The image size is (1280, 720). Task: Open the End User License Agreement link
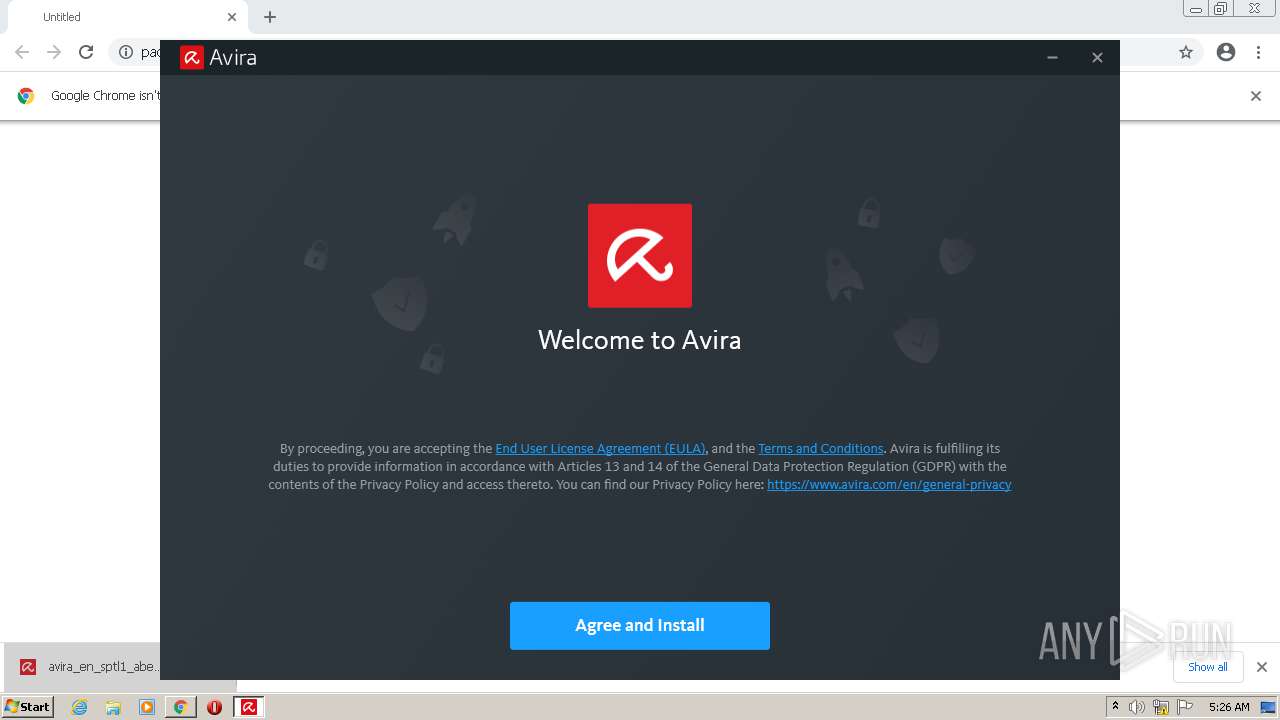click(x=600, y=449)
